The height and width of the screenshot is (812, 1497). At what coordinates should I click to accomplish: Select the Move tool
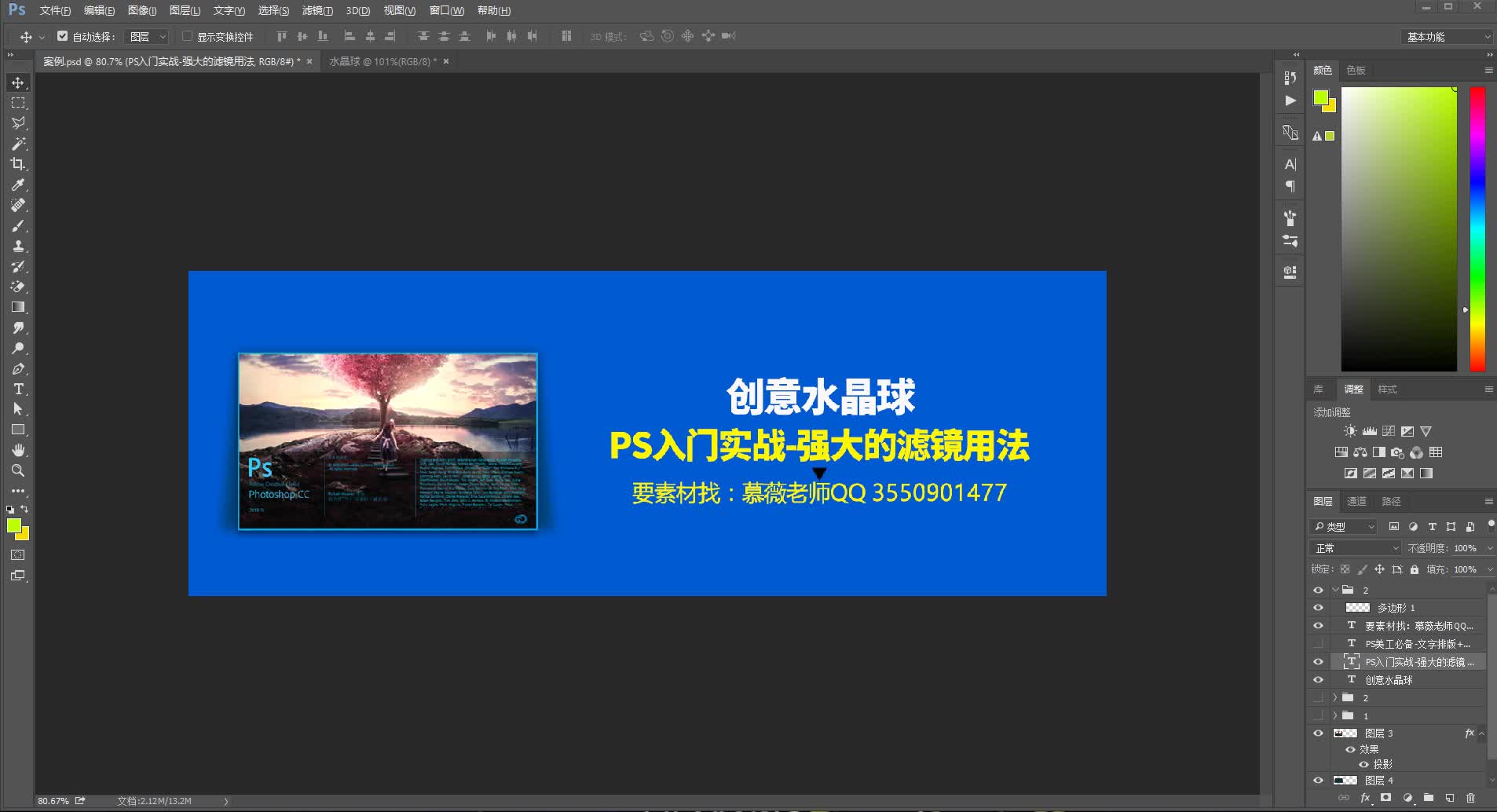click(18, 82)
